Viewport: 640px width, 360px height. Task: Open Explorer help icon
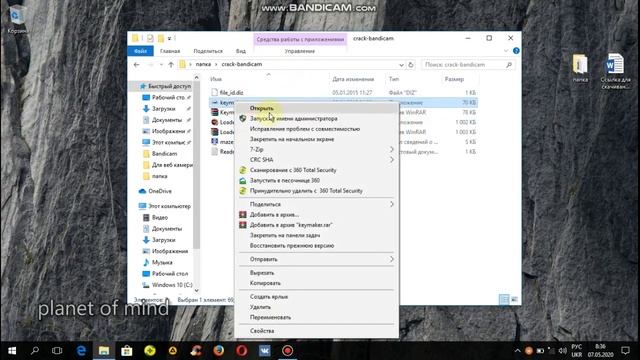tap(516, 51)
